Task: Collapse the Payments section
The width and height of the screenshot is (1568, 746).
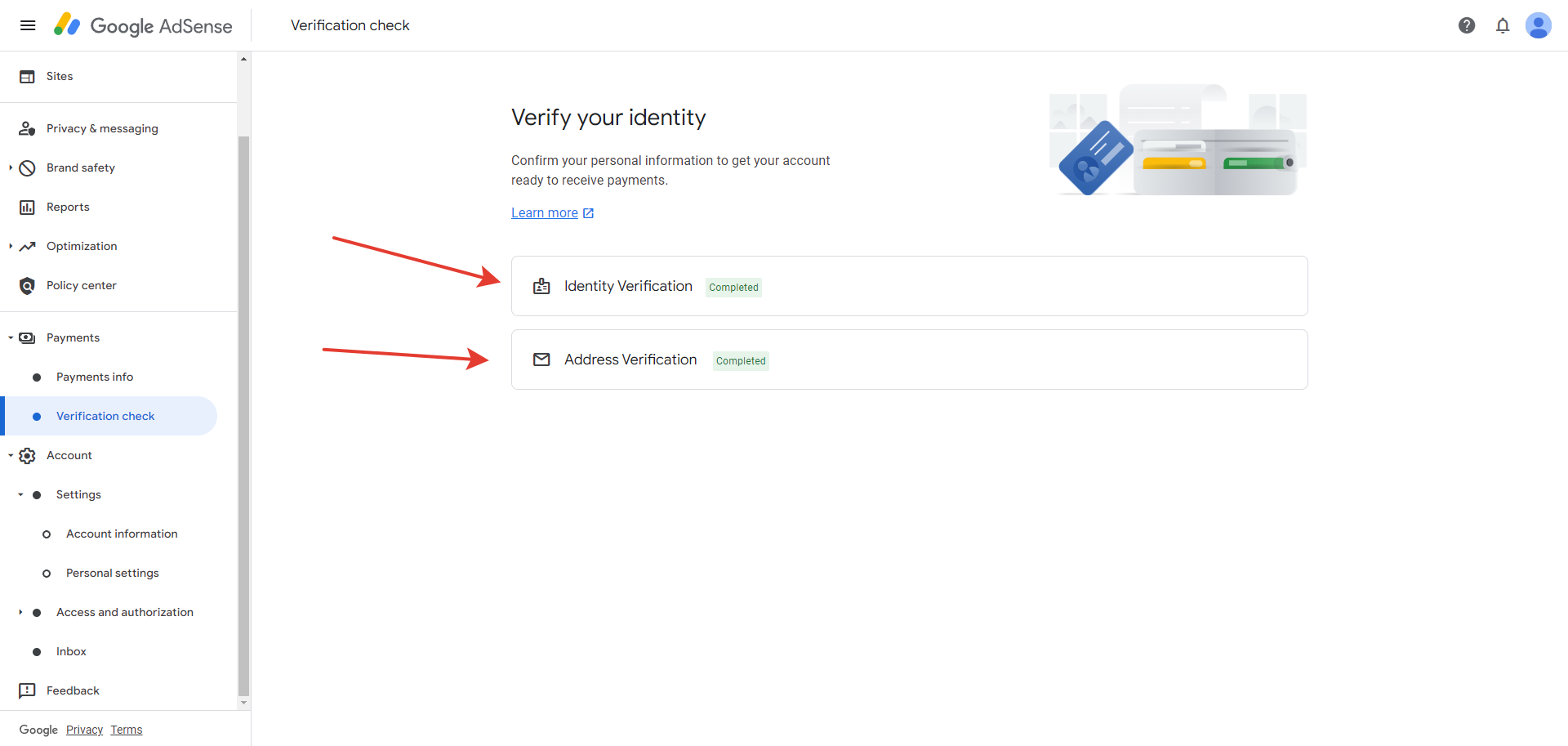Action: pyautogui.click(x=11, y=337)
